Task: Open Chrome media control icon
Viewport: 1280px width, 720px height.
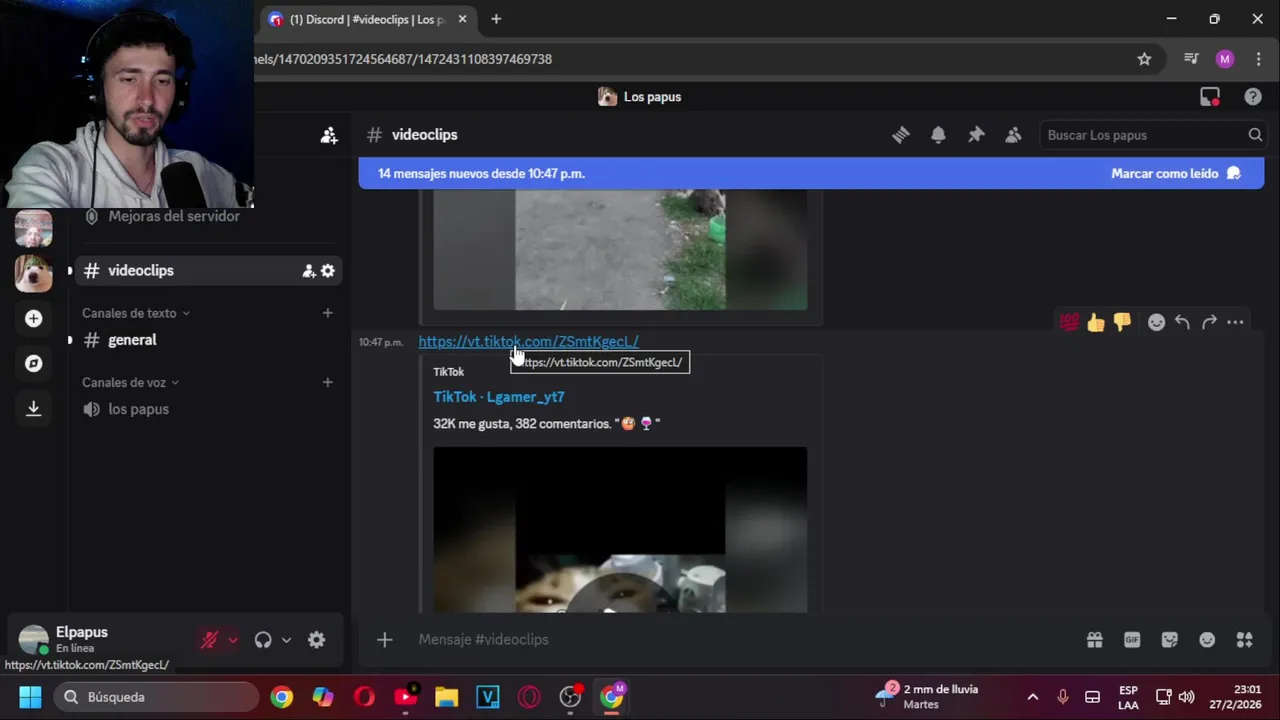Action: 1191,59
